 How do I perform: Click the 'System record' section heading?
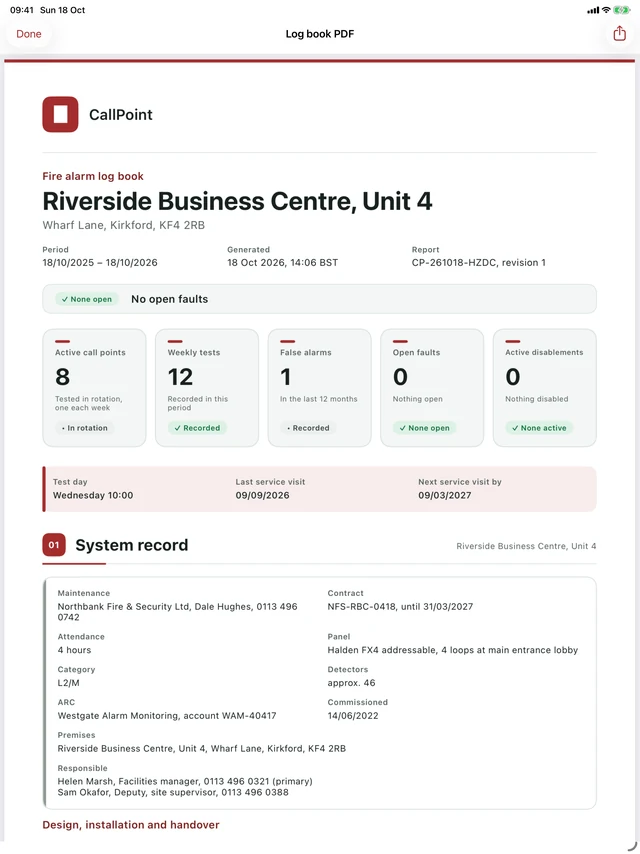(x=132, y=545)
